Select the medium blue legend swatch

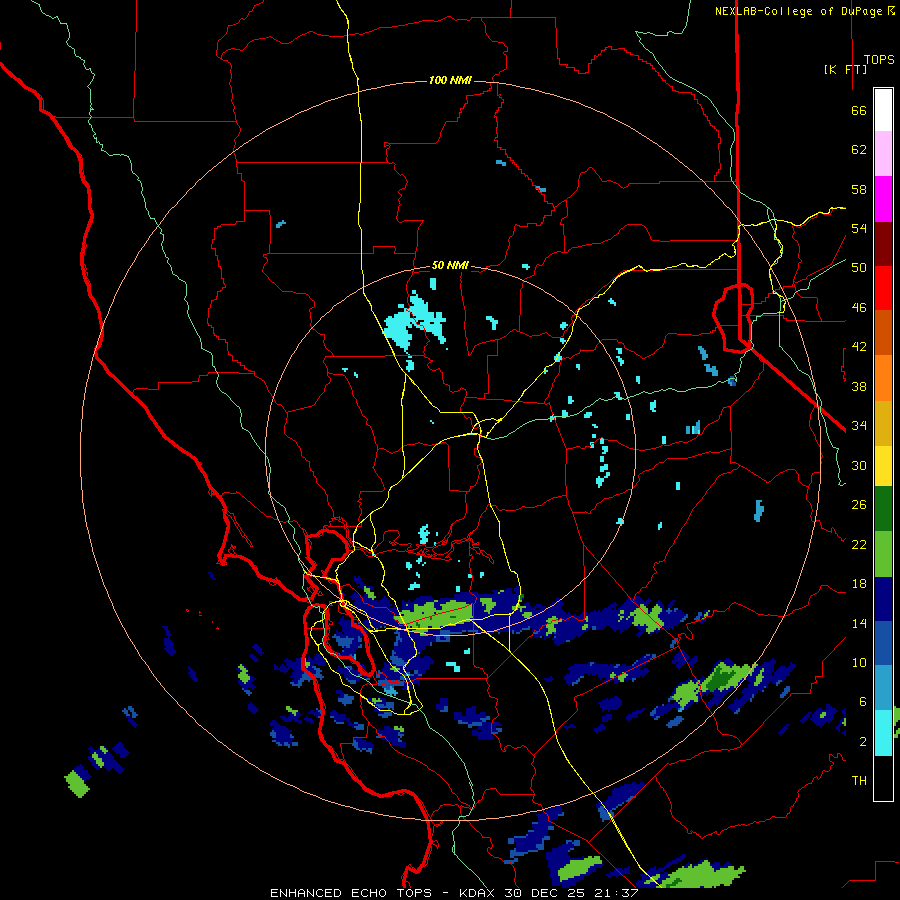pos(883,644)
